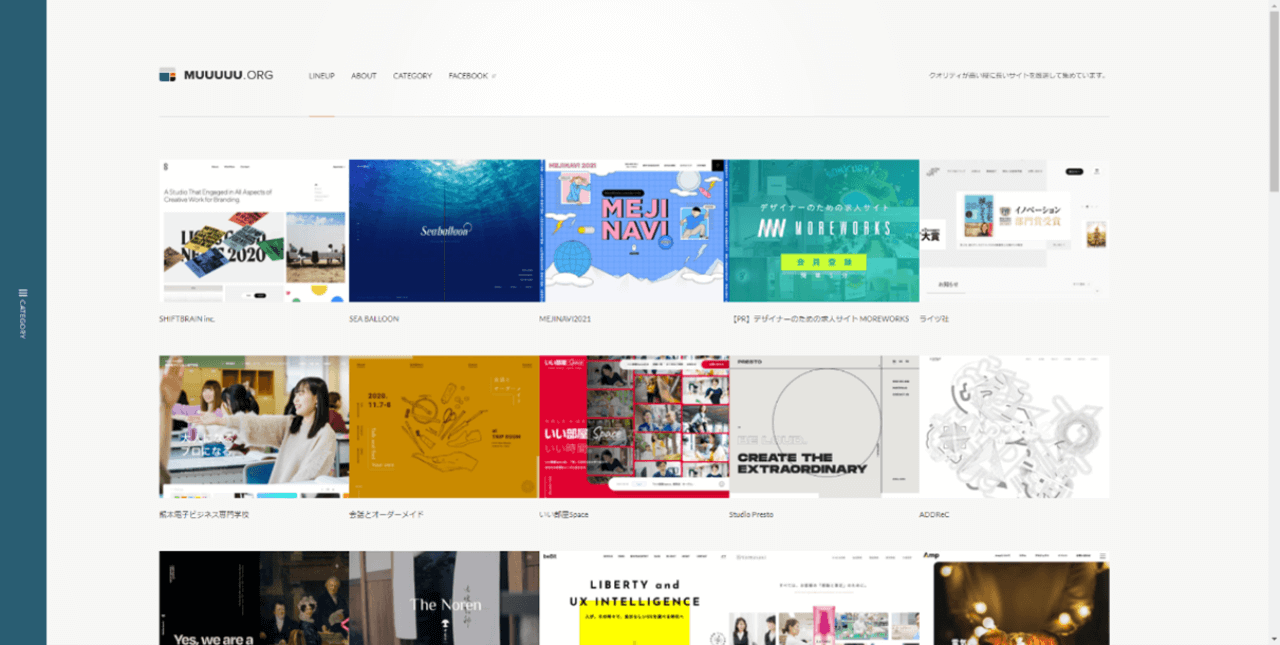Select the MEJI NAVI illustrated thumbnail

pyautogui.click(x=633, y=231)
